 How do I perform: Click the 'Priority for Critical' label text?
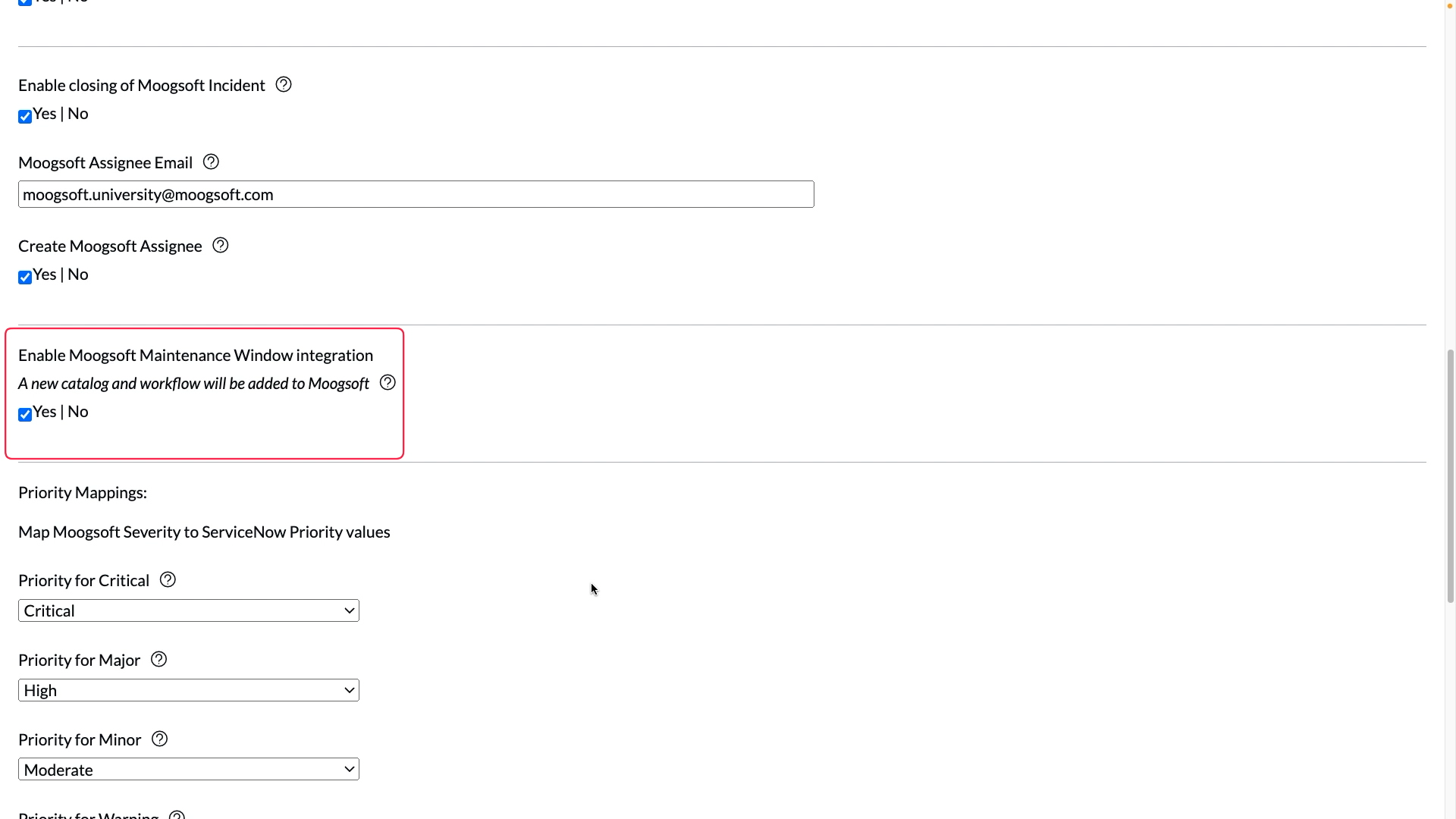pos(83,581)
